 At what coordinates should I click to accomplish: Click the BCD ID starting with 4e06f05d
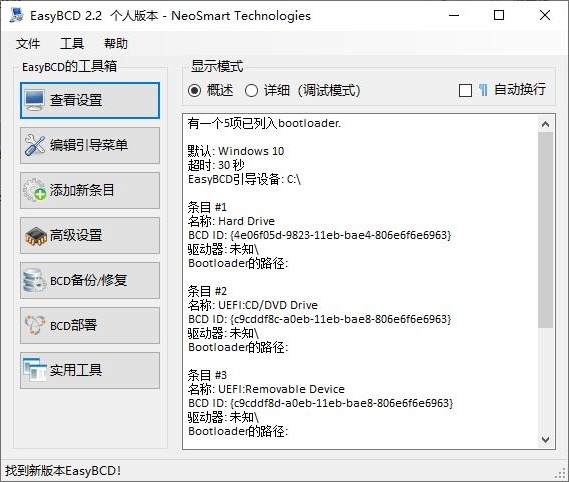319,235
